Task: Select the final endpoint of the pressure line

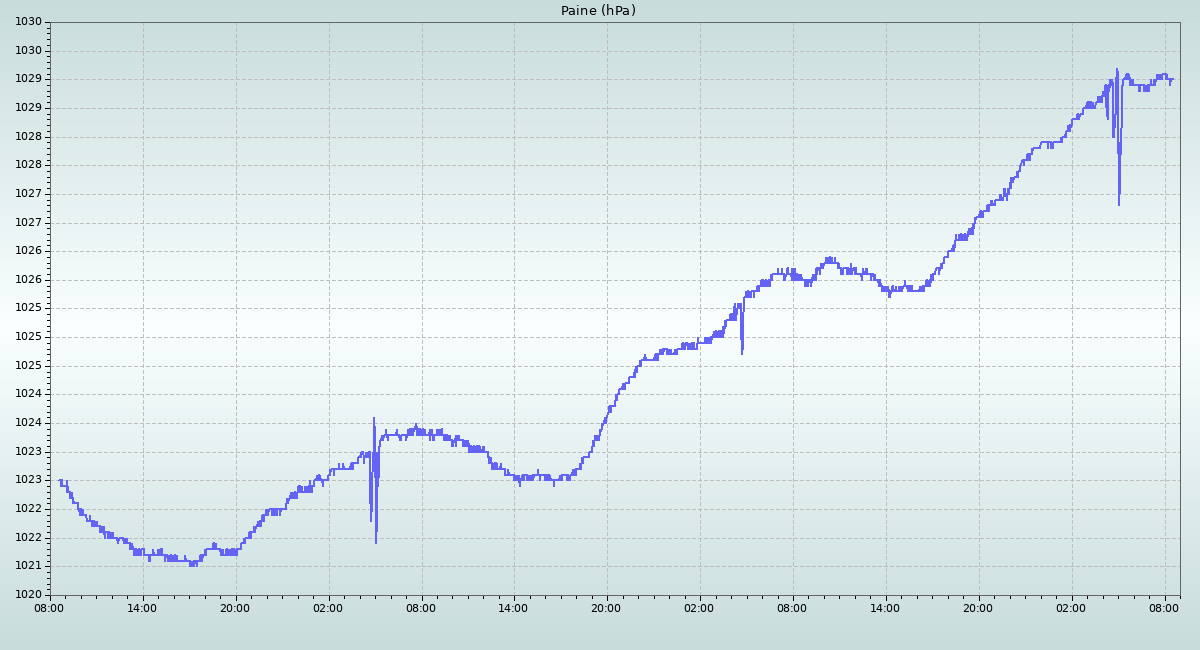Action: click(x=1172, y=80)
